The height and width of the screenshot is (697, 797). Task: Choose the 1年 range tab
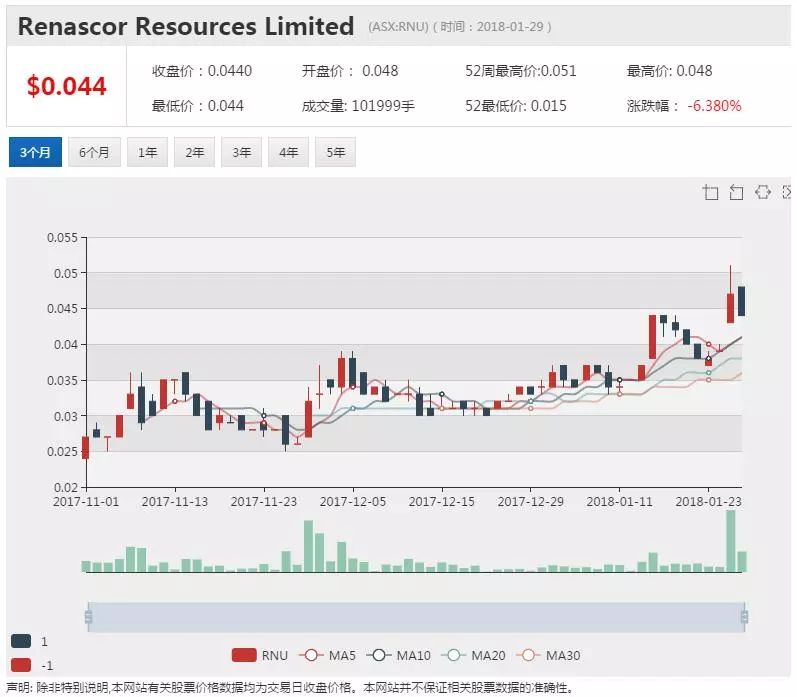tap(147, 152)
